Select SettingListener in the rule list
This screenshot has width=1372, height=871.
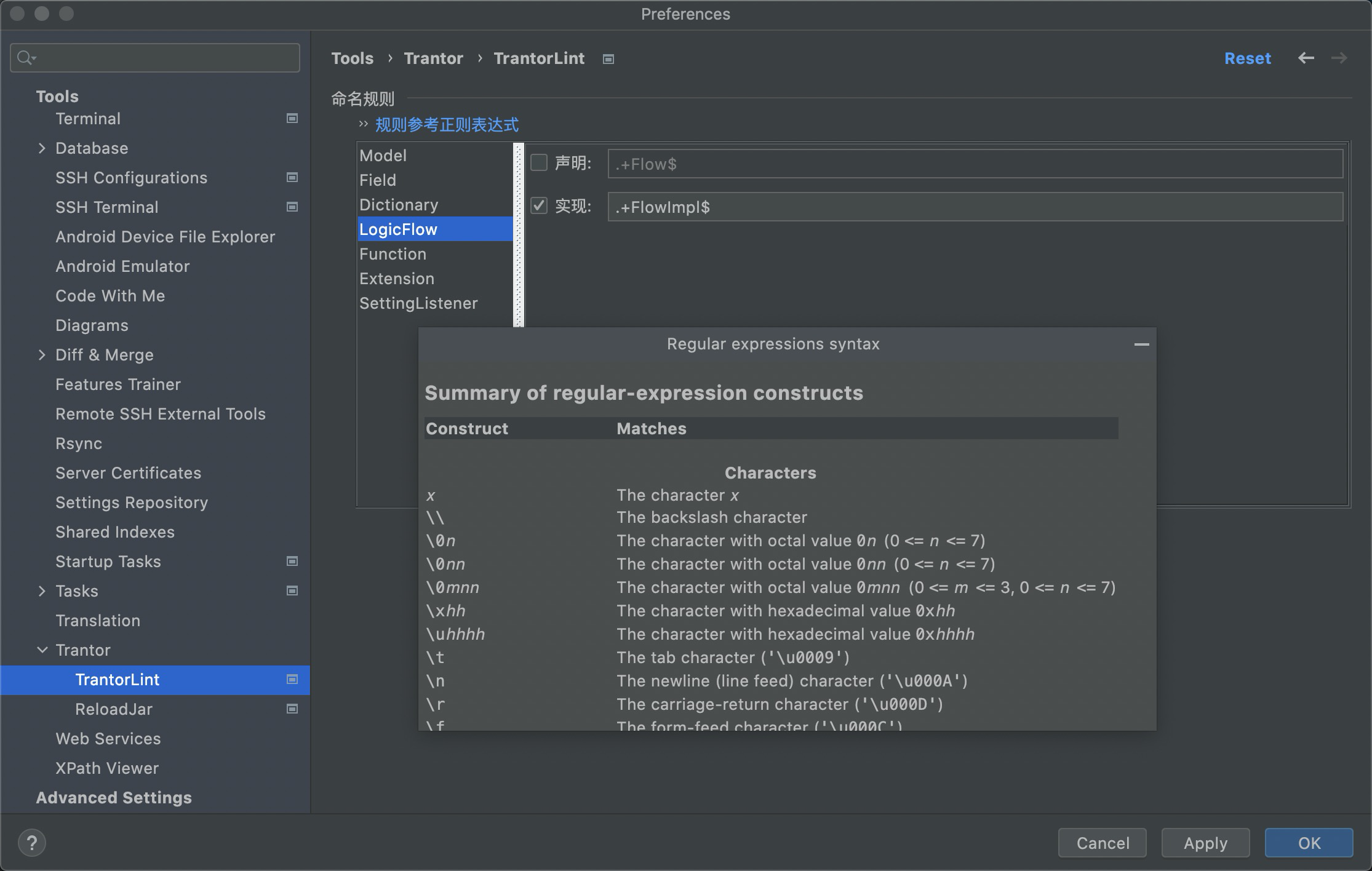point(418,303)
